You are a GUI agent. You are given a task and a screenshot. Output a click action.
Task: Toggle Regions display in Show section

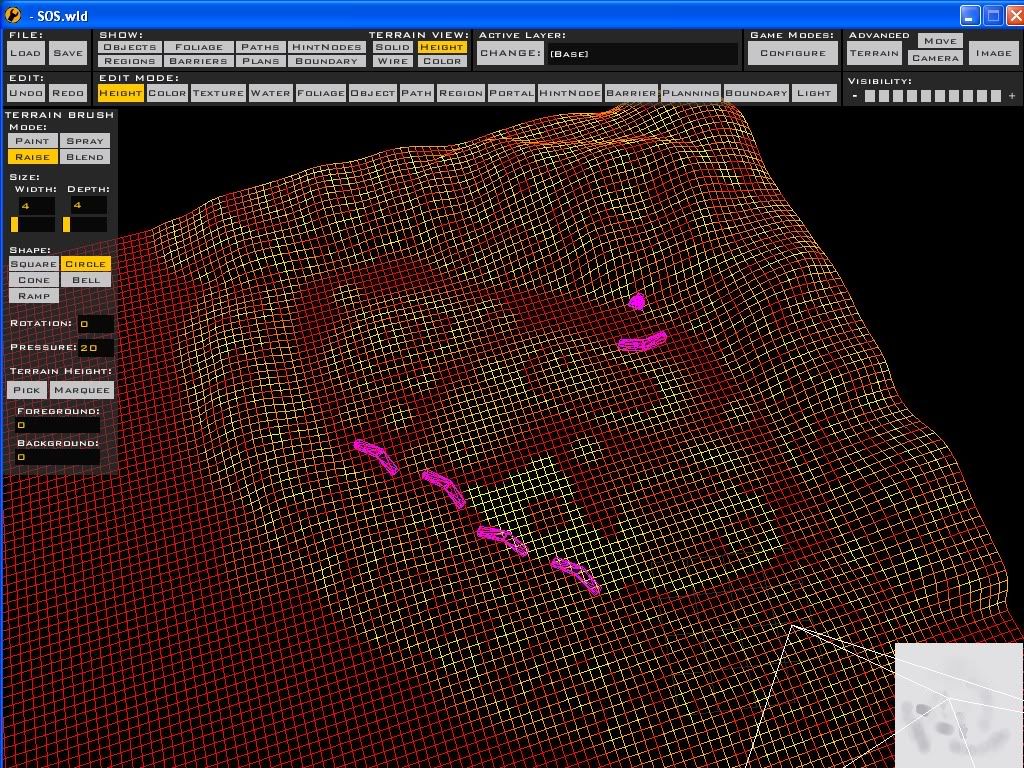pos(129,61)
